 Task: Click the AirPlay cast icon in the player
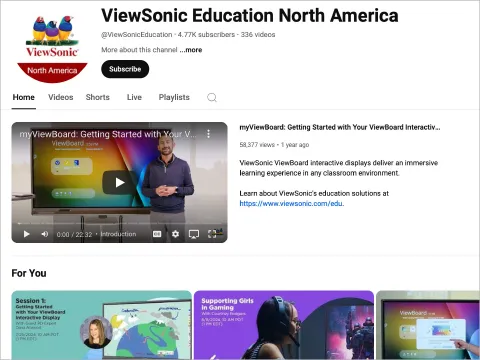(194, 234)
